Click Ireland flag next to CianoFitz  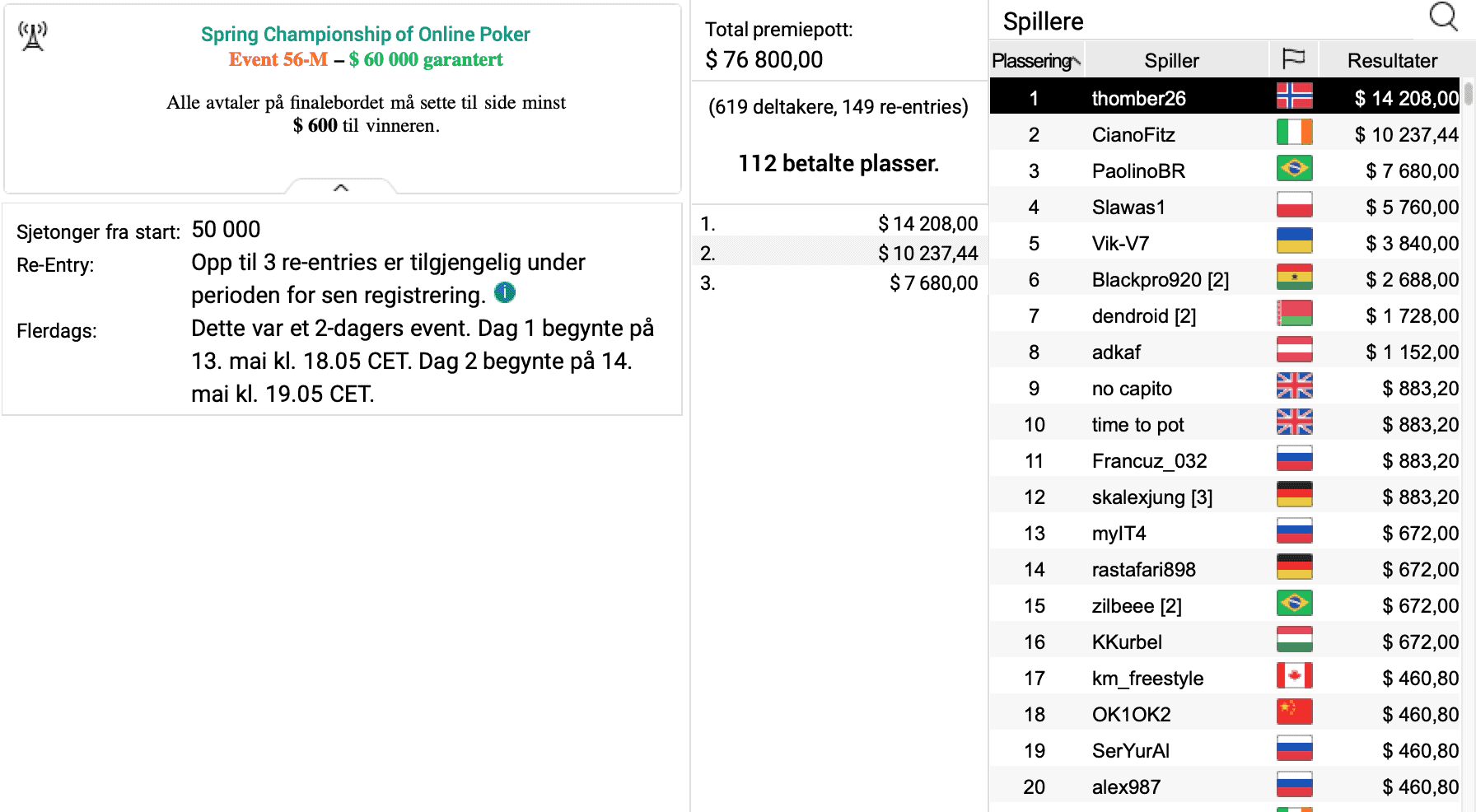click(1294, 133)
